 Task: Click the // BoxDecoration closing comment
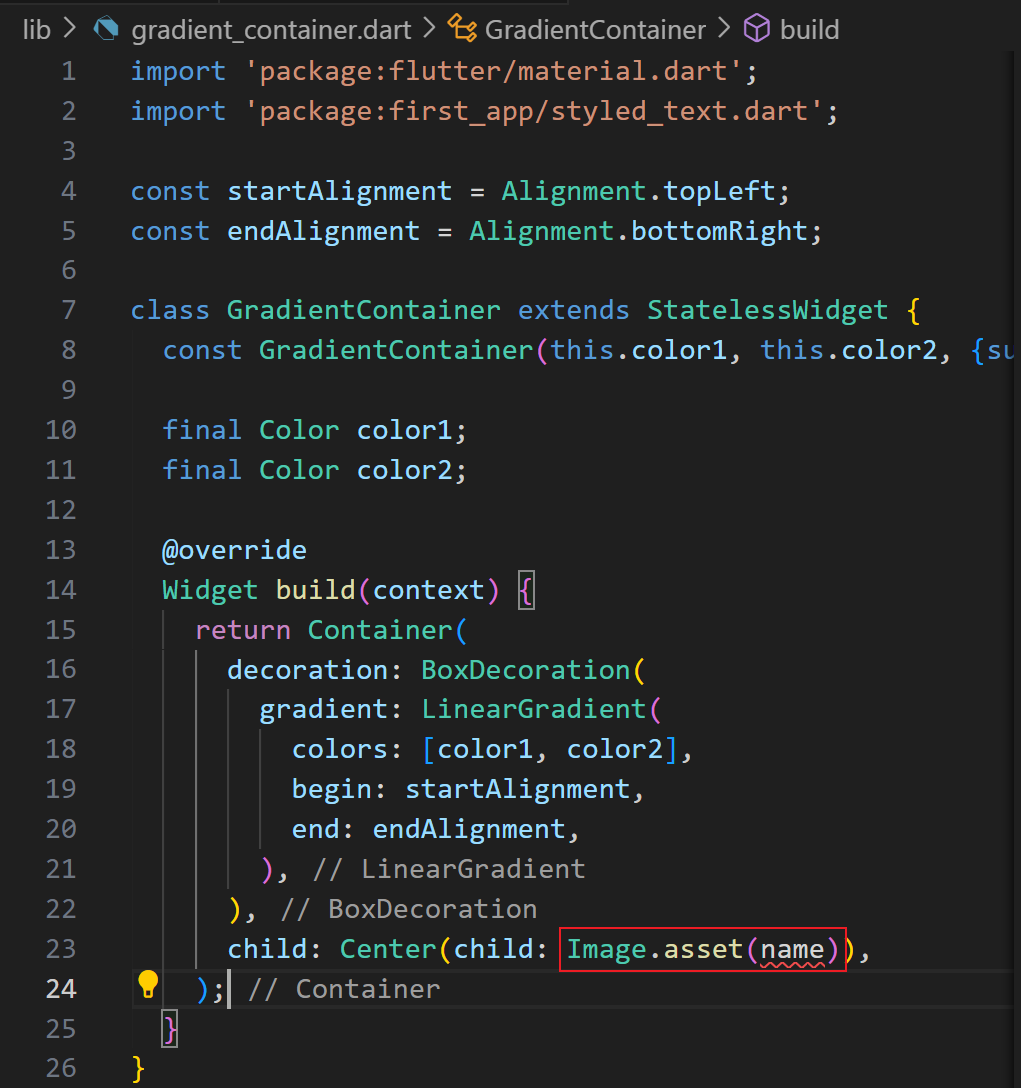[x=409, y=910]
